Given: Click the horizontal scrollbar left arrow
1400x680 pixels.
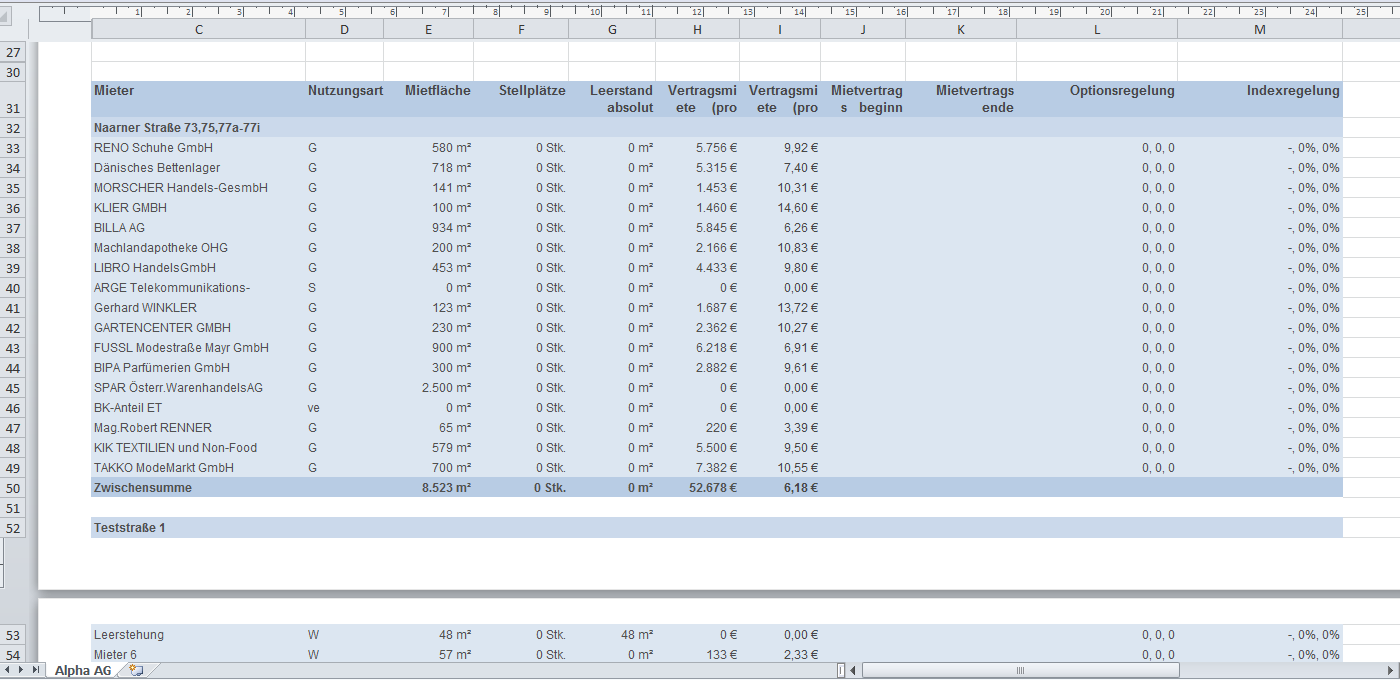Looking at the screenshot, I should pos(854,670).
